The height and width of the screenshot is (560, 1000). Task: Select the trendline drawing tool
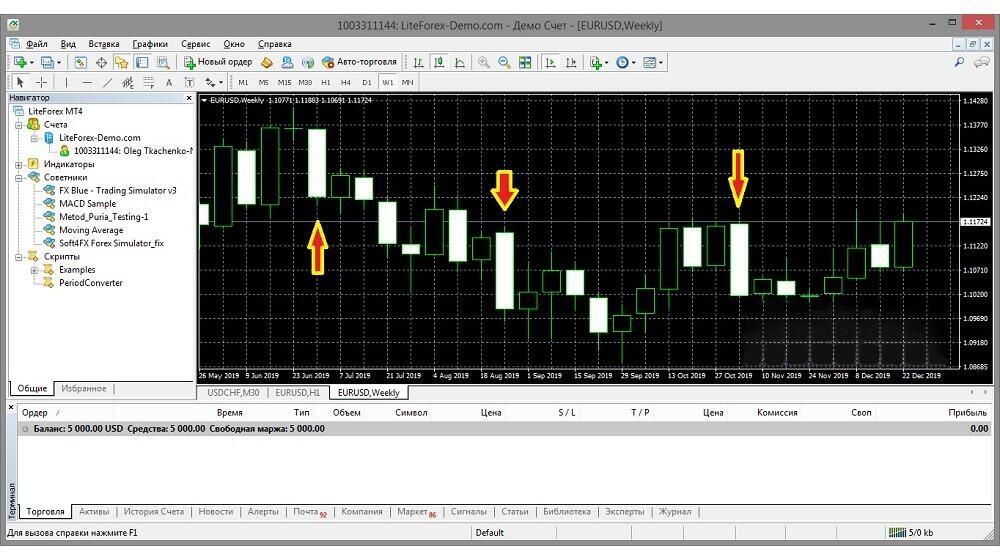point(108,82)
